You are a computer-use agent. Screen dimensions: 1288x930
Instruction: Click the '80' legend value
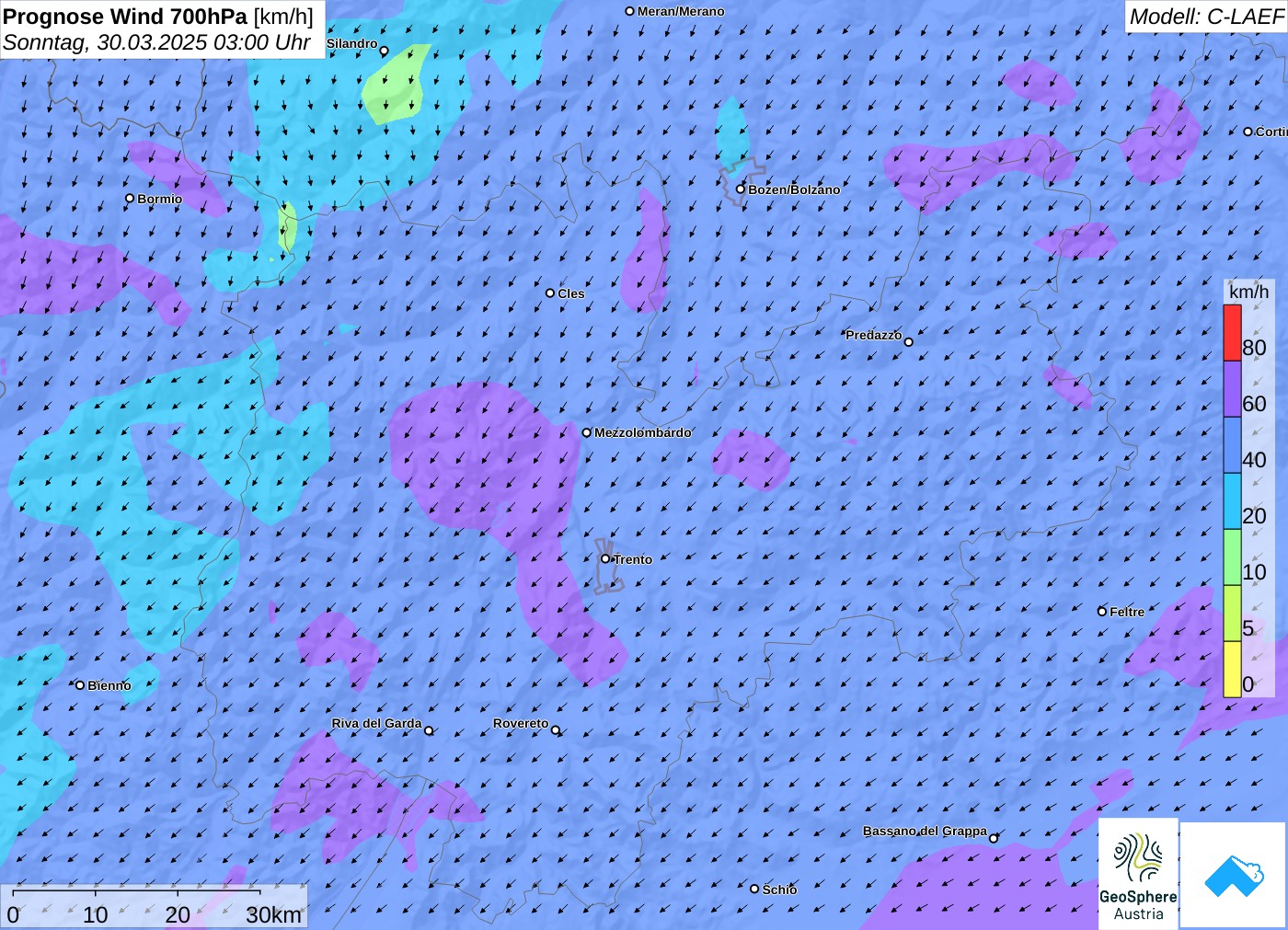(x=1254, y=348)
